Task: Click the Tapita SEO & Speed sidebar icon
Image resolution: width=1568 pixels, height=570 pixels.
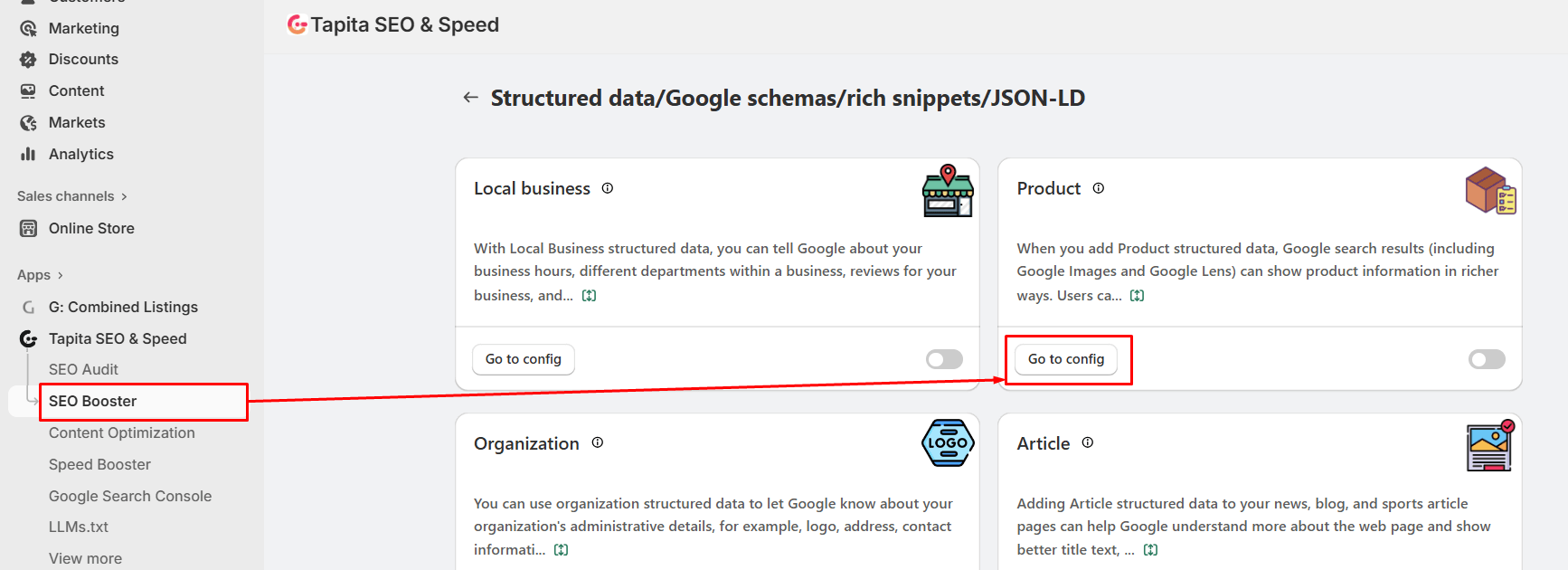Action: [x=28, y=338]
